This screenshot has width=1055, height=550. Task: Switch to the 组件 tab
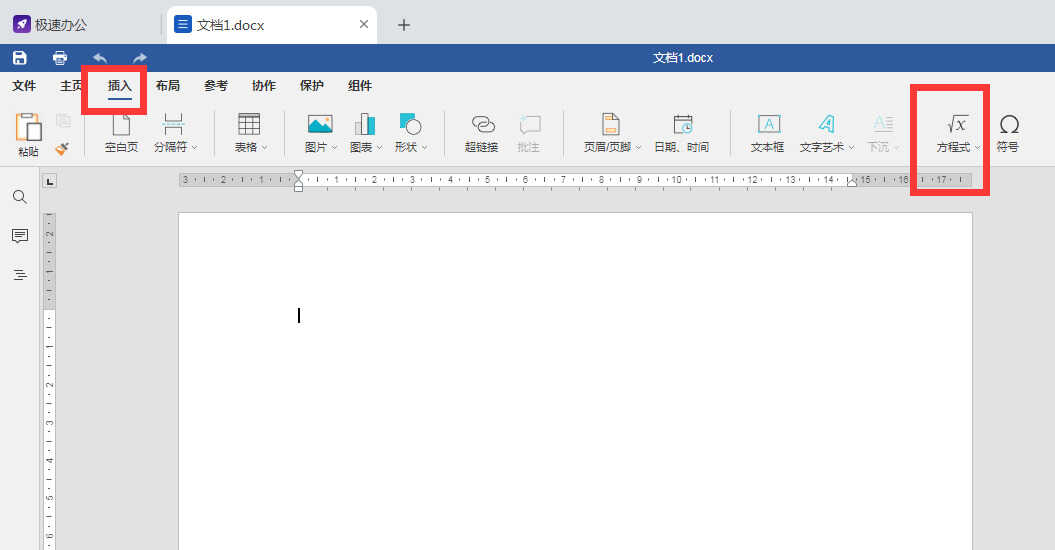pos(360,86)
